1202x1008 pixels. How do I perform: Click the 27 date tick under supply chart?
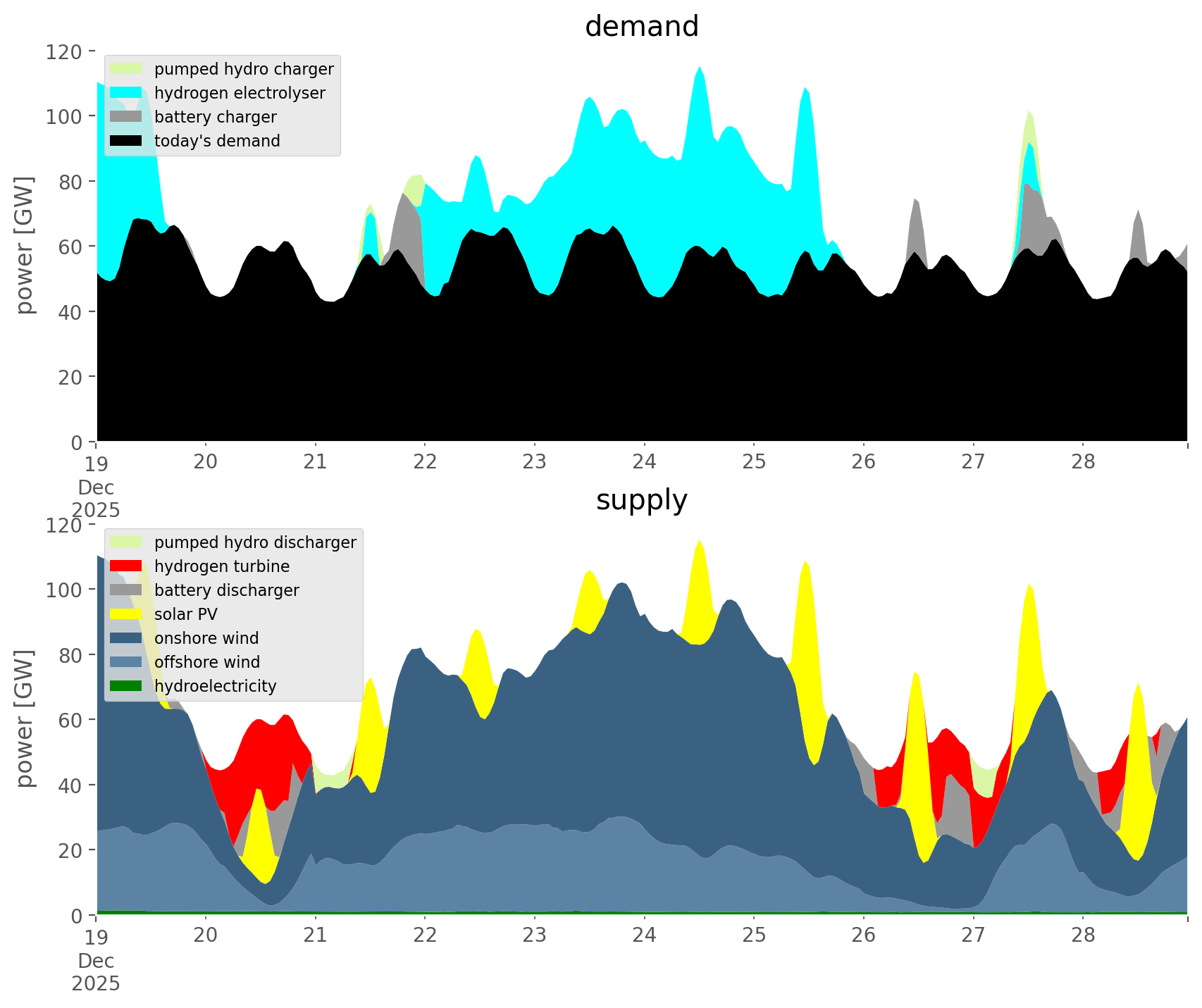(x=973, y=935)
